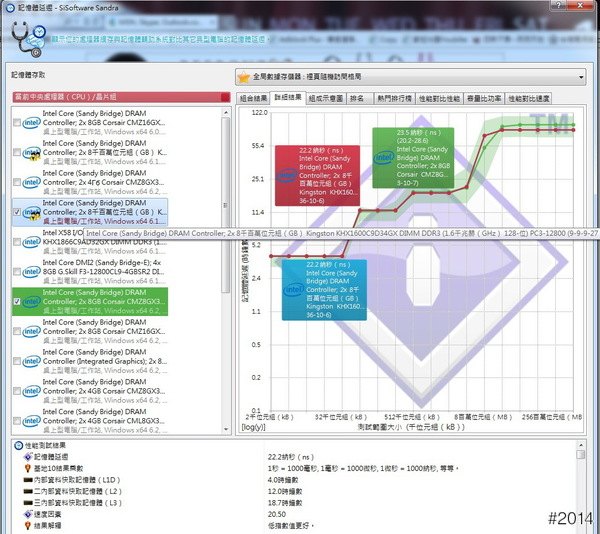The width and height of the screenshot is (600, 534).
Task: Open the 熱門排行榜 tab
Action: point(394,99)
